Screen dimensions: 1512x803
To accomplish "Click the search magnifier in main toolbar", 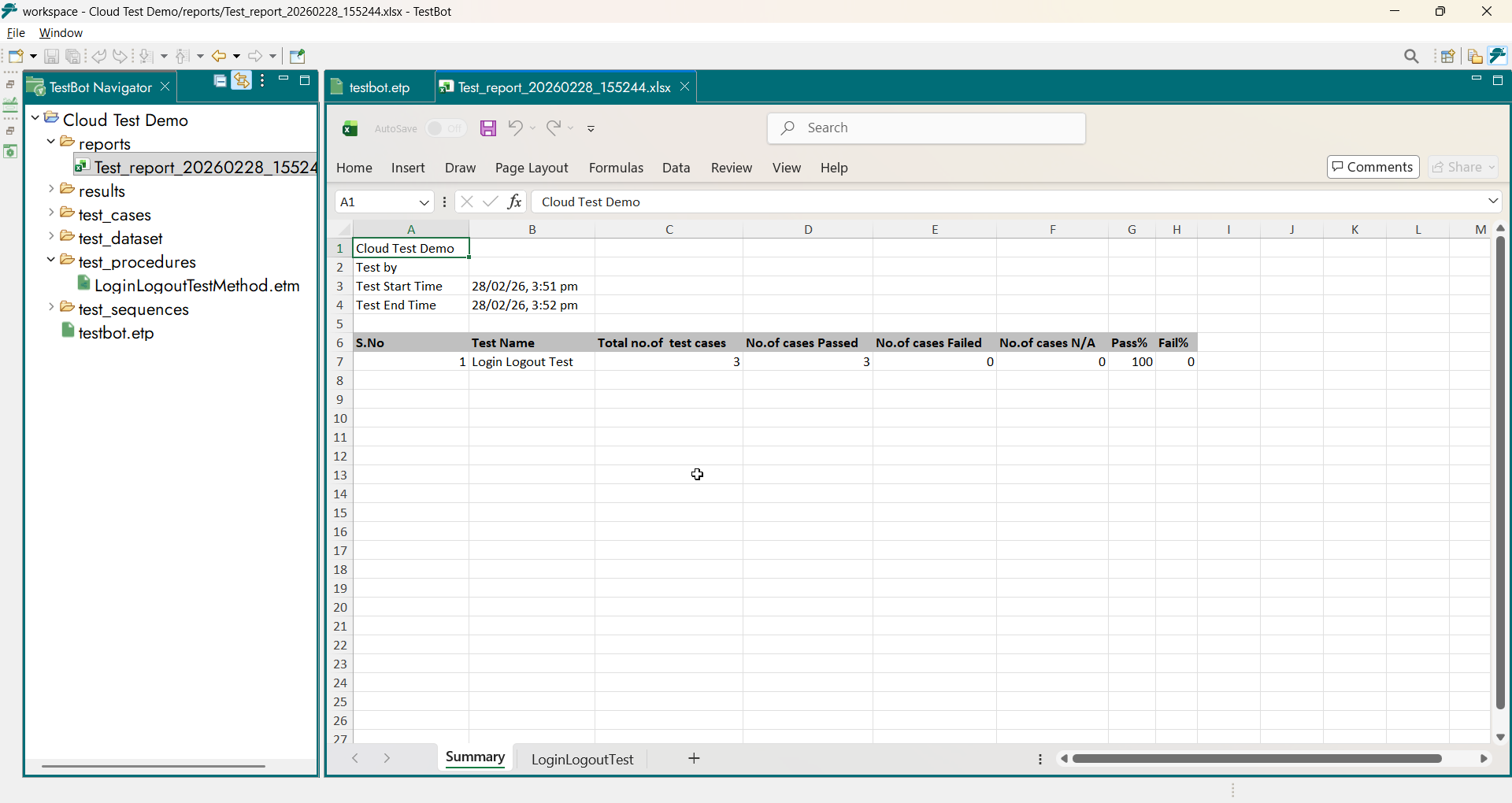I will click(x=1411, y=57).
